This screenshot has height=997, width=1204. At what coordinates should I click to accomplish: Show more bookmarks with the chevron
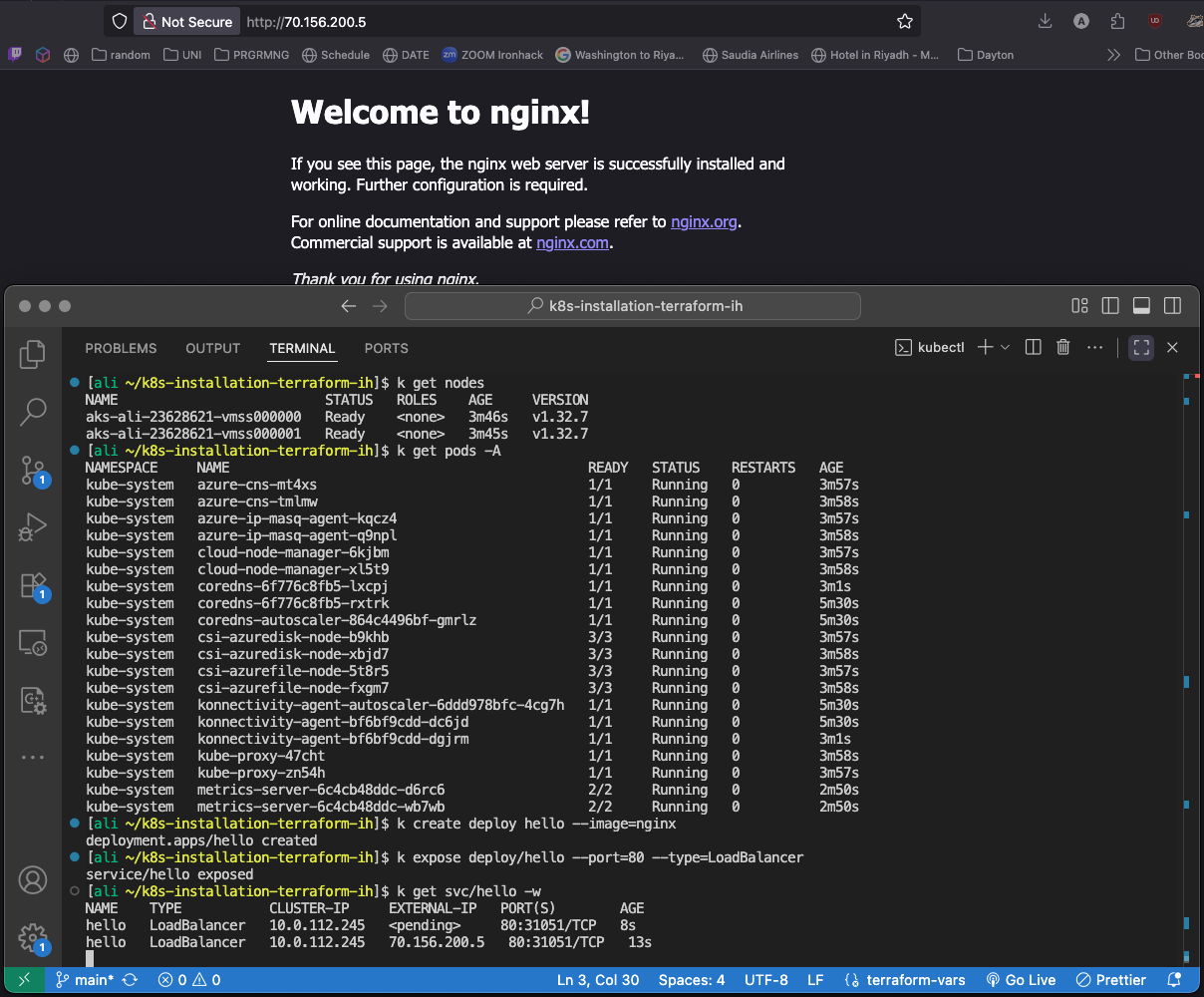(1113, 55)
